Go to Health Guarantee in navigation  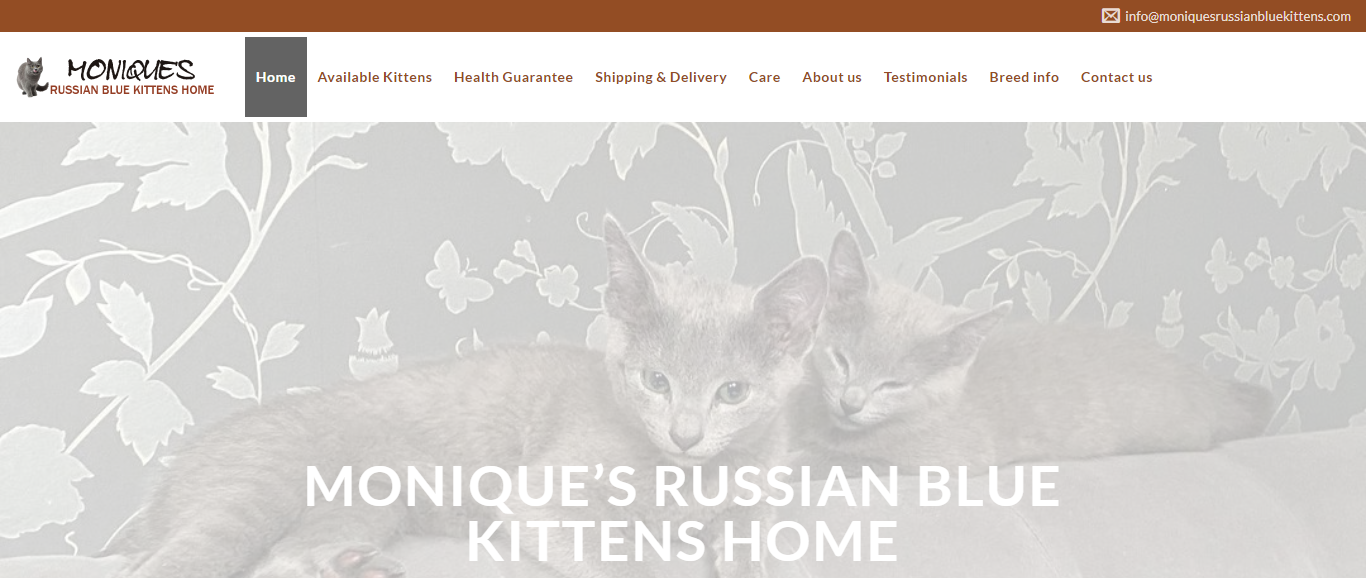pyautogui.click(x=513, y=77)
